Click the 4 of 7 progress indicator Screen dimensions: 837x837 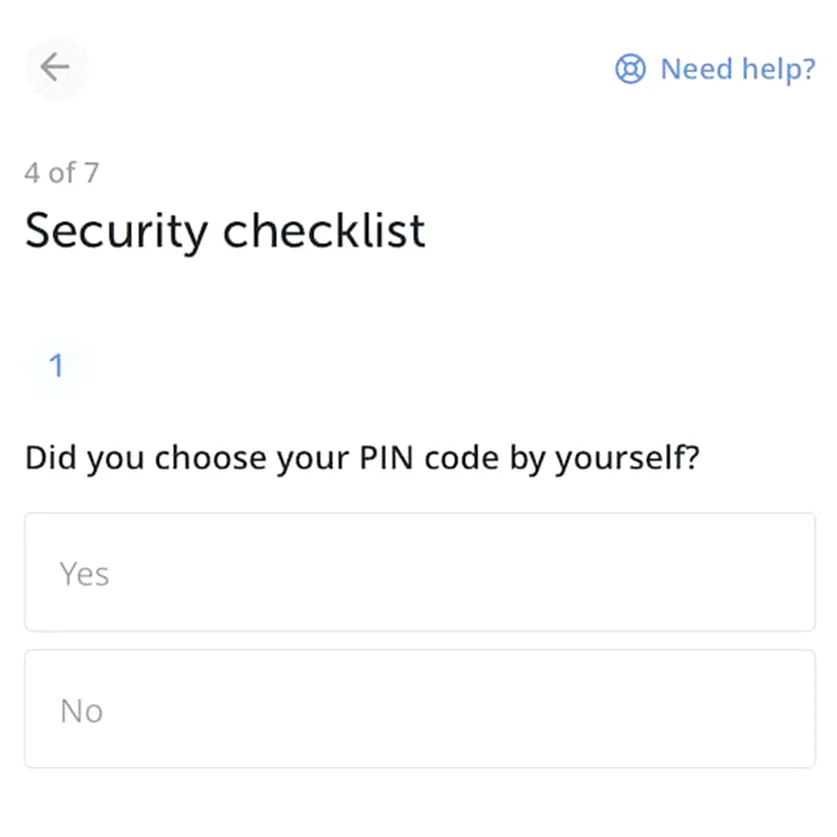point(62,173)
